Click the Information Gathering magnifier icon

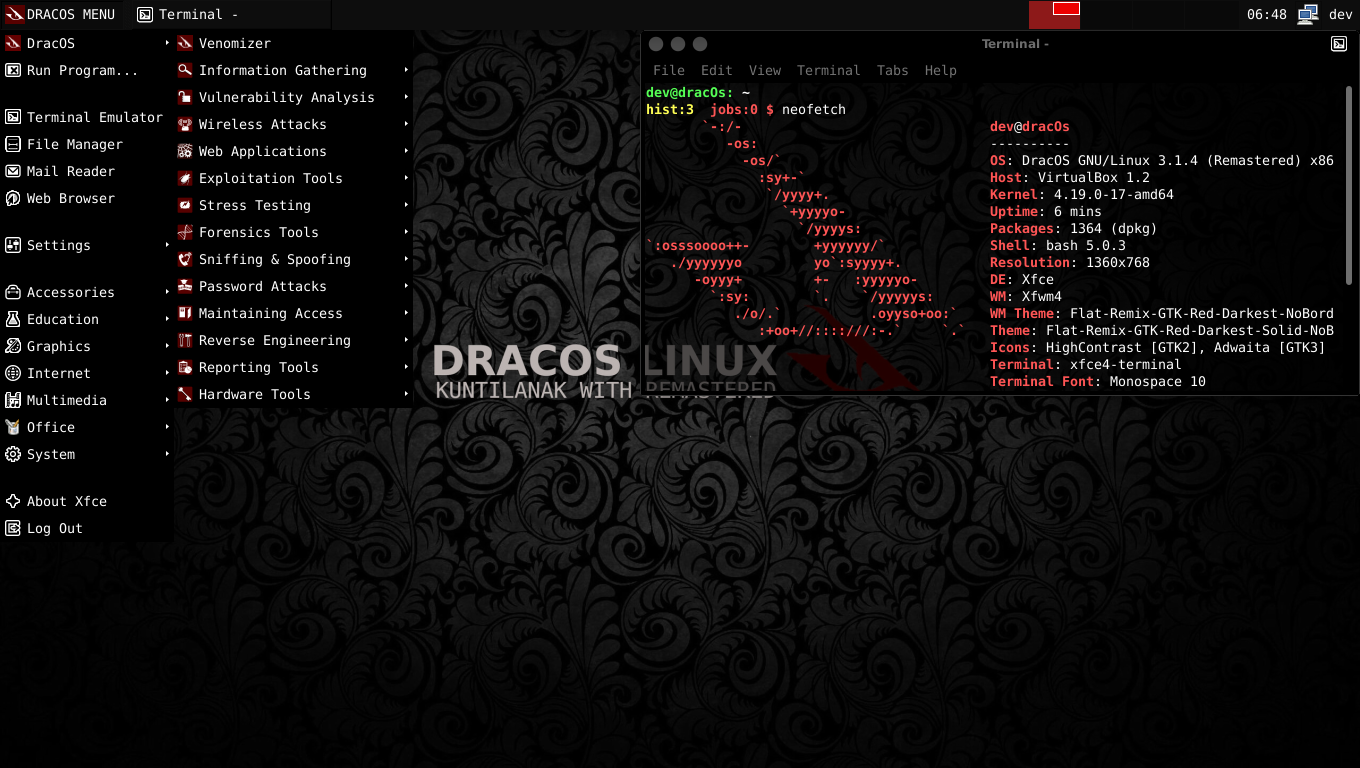(x=185, y=70)
